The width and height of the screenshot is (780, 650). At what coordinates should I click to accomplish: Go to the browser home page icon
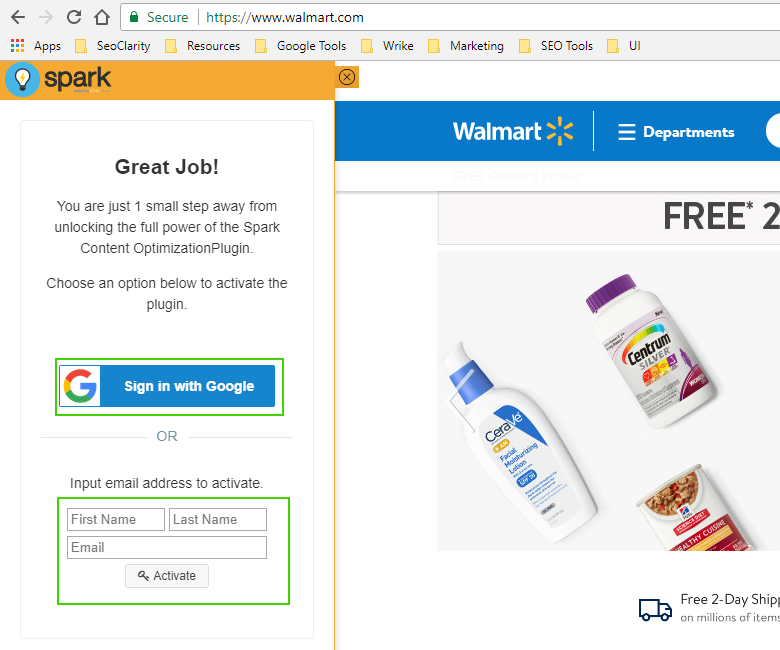[x=102, y=17]
